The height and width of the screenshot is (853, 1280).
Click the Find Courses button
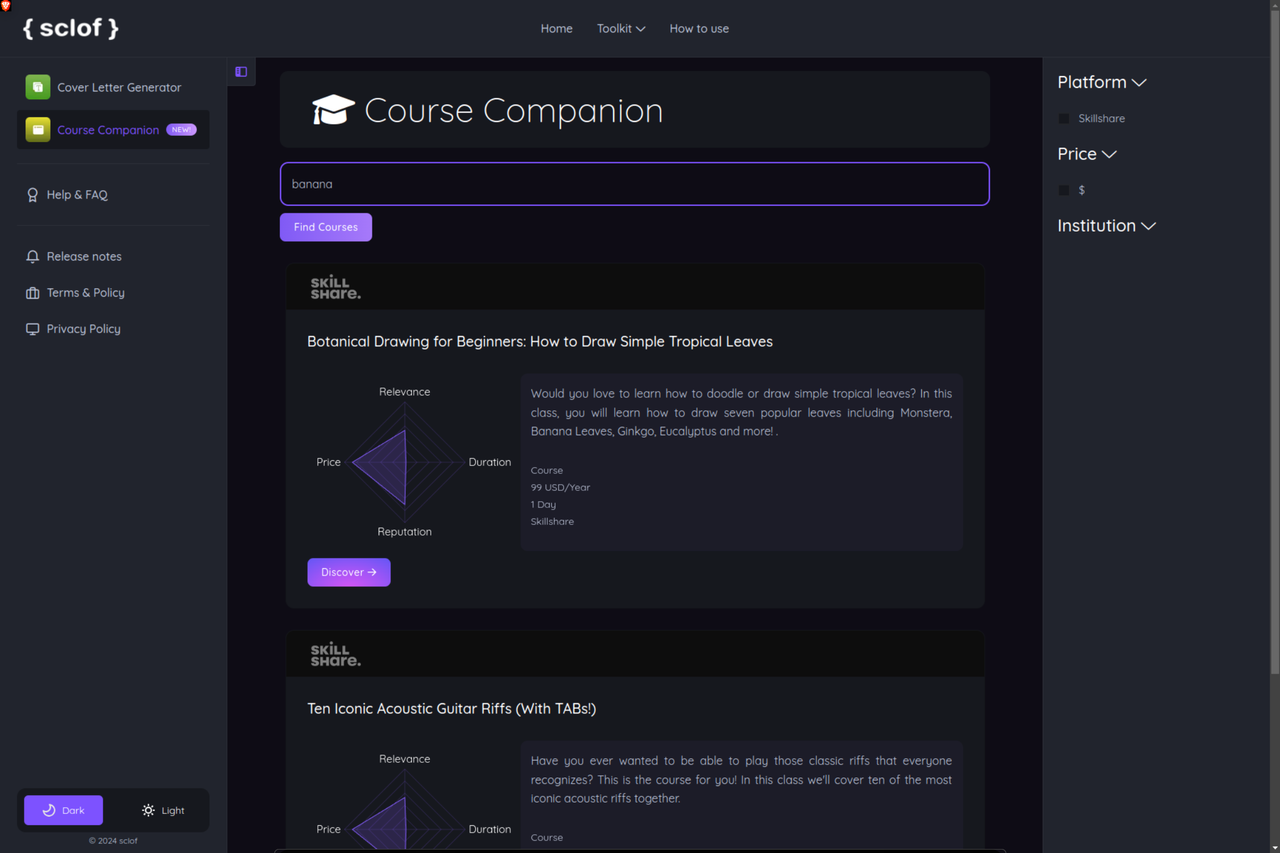coord(326,227)
